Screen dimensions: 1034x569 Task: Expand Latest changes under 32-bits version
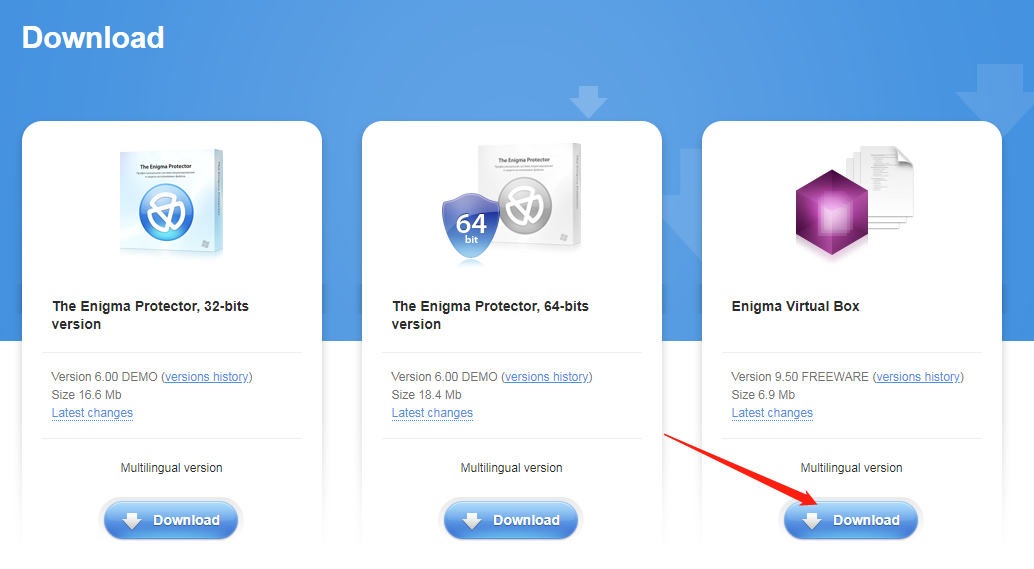(x=92, y=413)
